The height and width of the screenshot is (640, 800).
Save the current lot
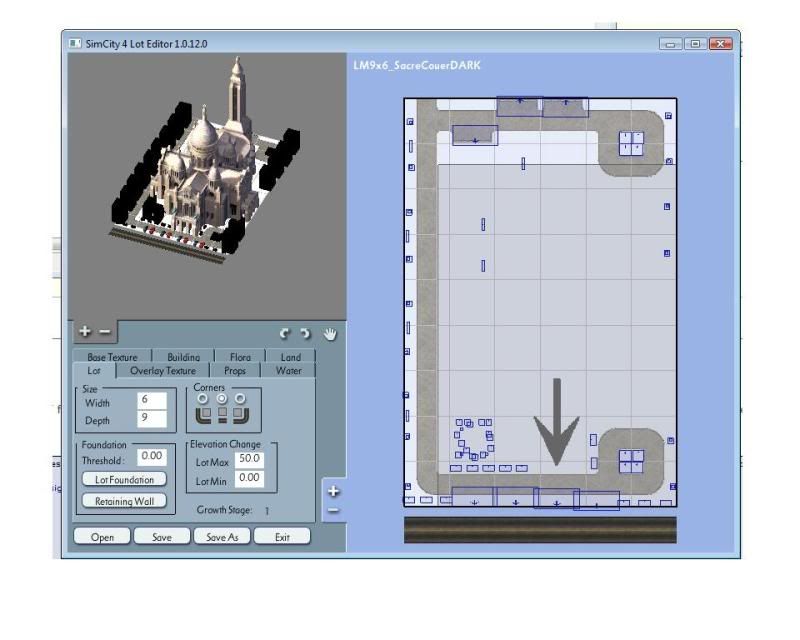(162, 536)
